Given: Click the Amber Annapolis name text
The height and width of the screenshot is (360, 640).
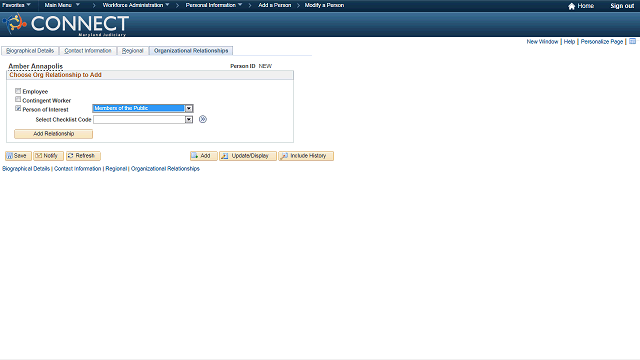Looking at the screenshot, I should (36, 66).
